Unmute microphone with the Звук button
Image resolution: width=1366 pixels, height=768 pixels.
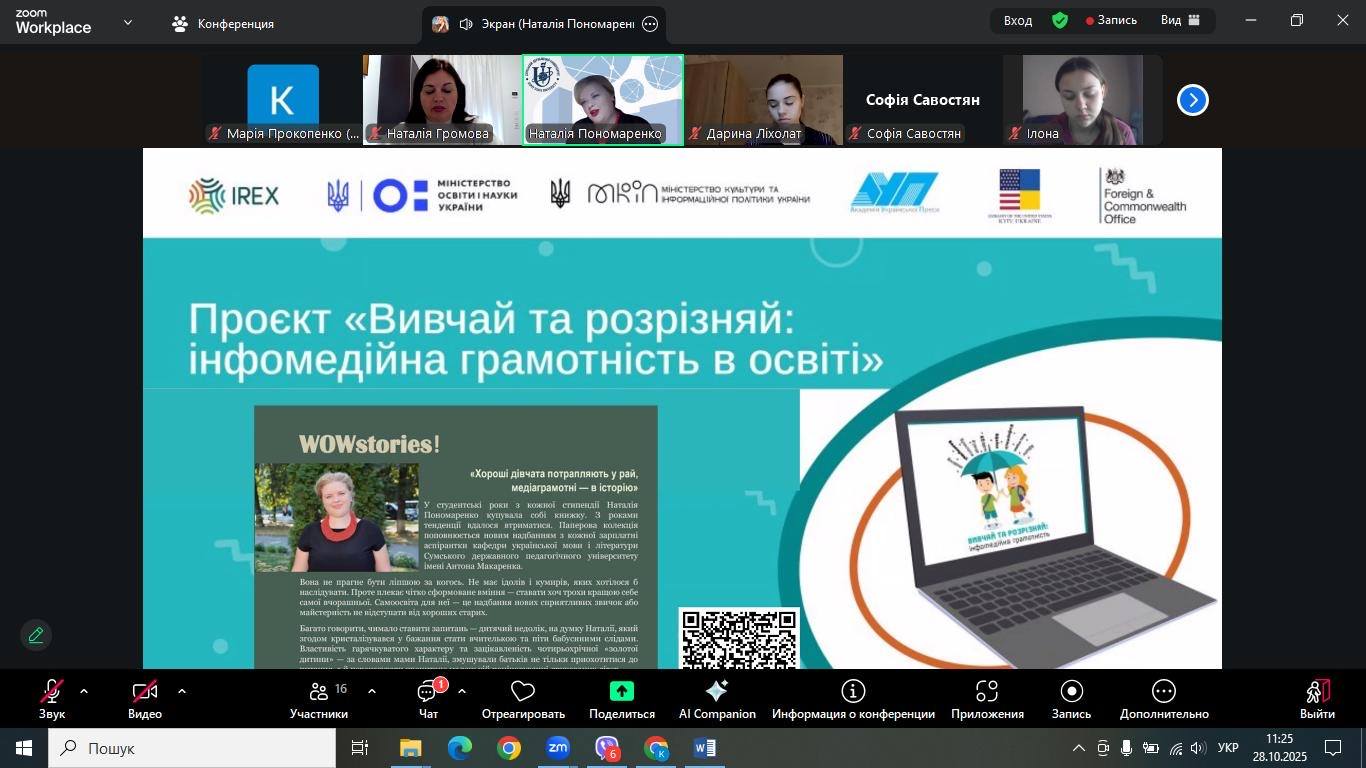[52, 699]
